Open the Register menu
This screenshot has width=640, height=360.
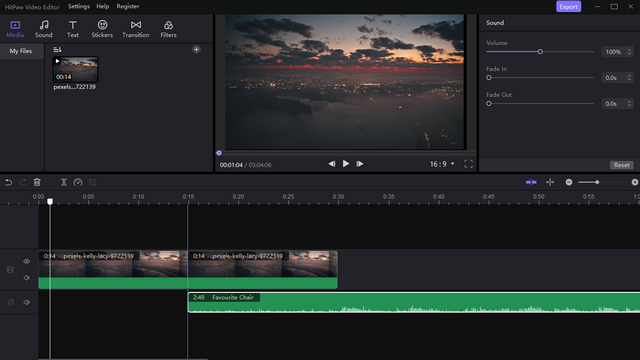128,7
